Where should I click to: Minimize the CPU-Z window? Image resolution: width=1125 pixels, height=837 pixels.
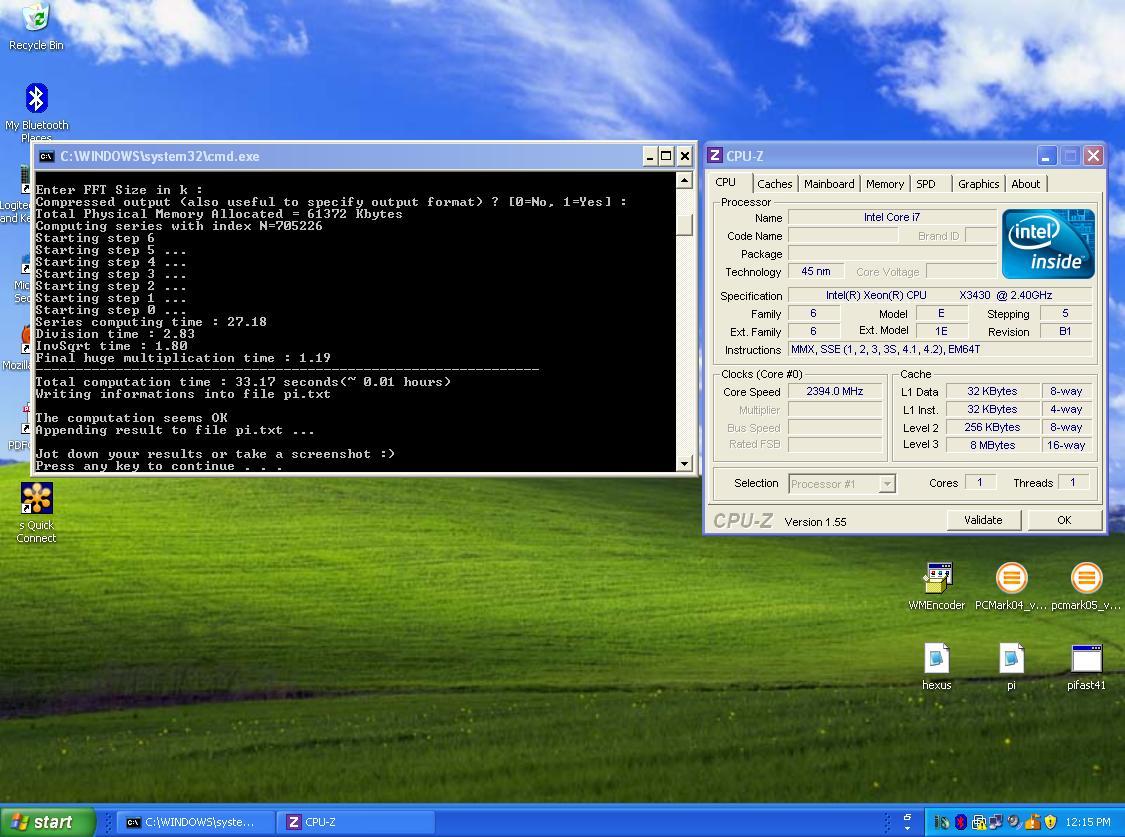(1046, 156)
